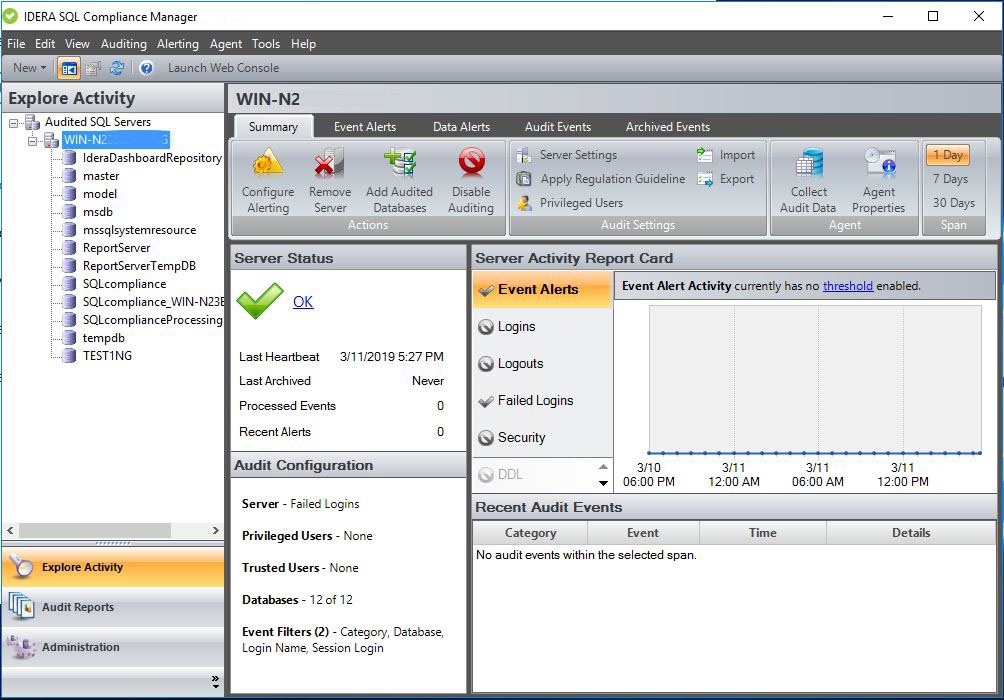1004x700 pixels.
Task: Select the Logouts report card category
Action: coord(543,364)
